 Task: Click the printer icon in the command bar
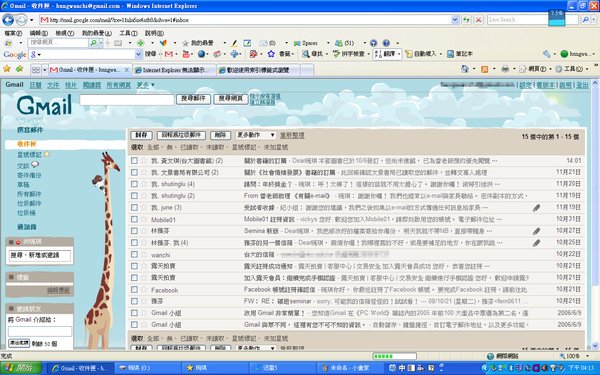[505, 69]
